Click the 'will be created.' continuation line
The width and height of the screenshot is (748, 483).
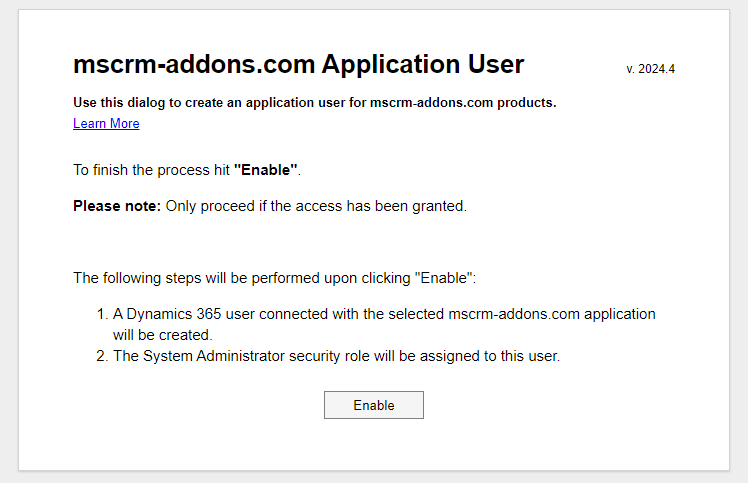[163, 335]
